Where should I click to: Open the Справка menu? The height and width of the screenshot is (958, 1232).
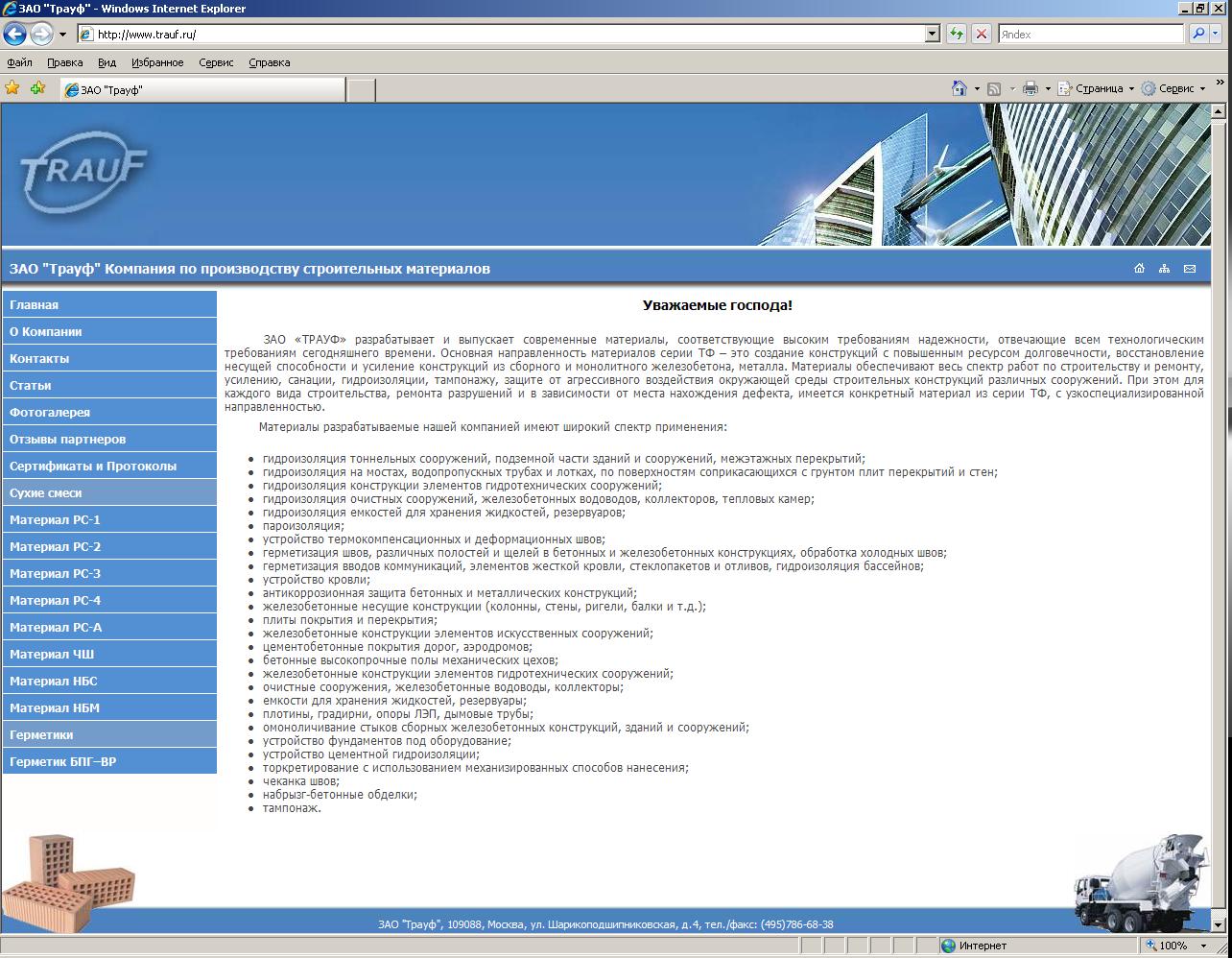pyautogui.click(x=269, y=62)
